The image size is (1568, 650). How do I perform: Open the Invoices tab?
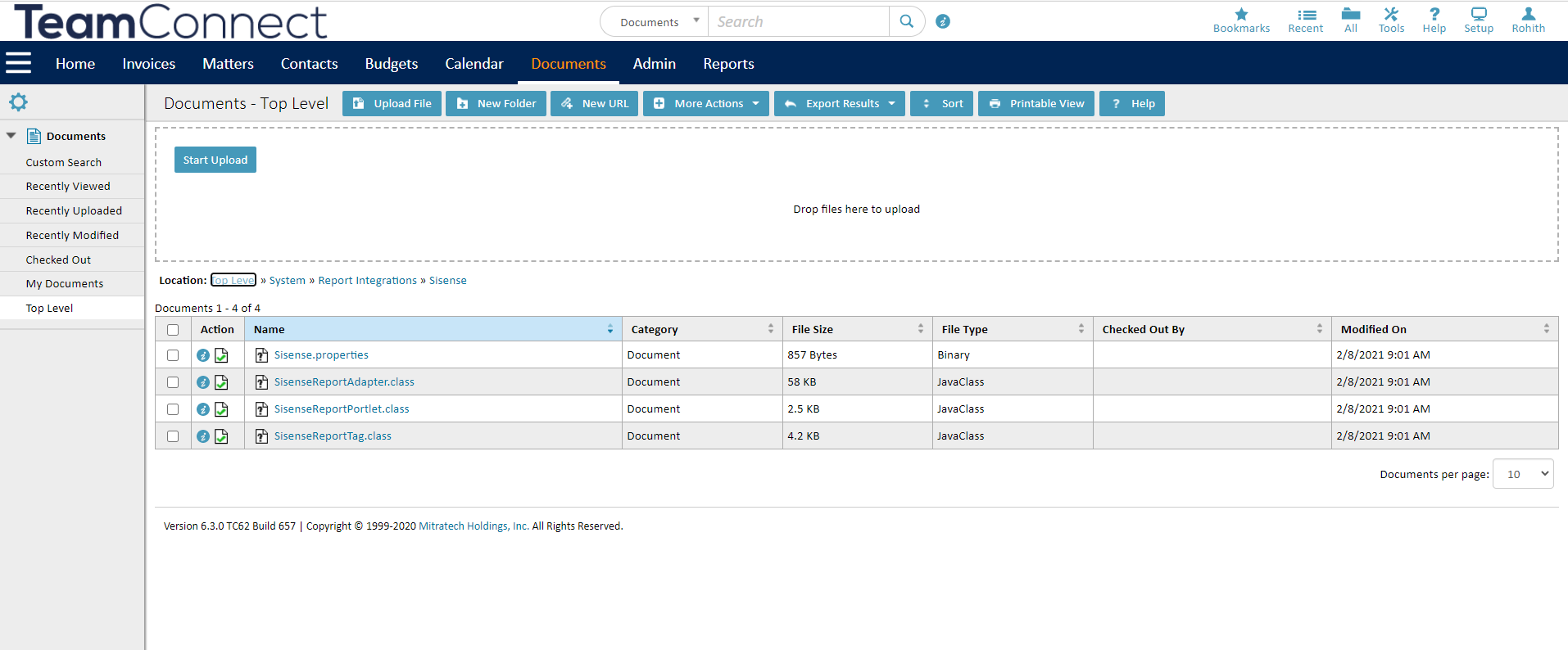click(x=149, y=64)
